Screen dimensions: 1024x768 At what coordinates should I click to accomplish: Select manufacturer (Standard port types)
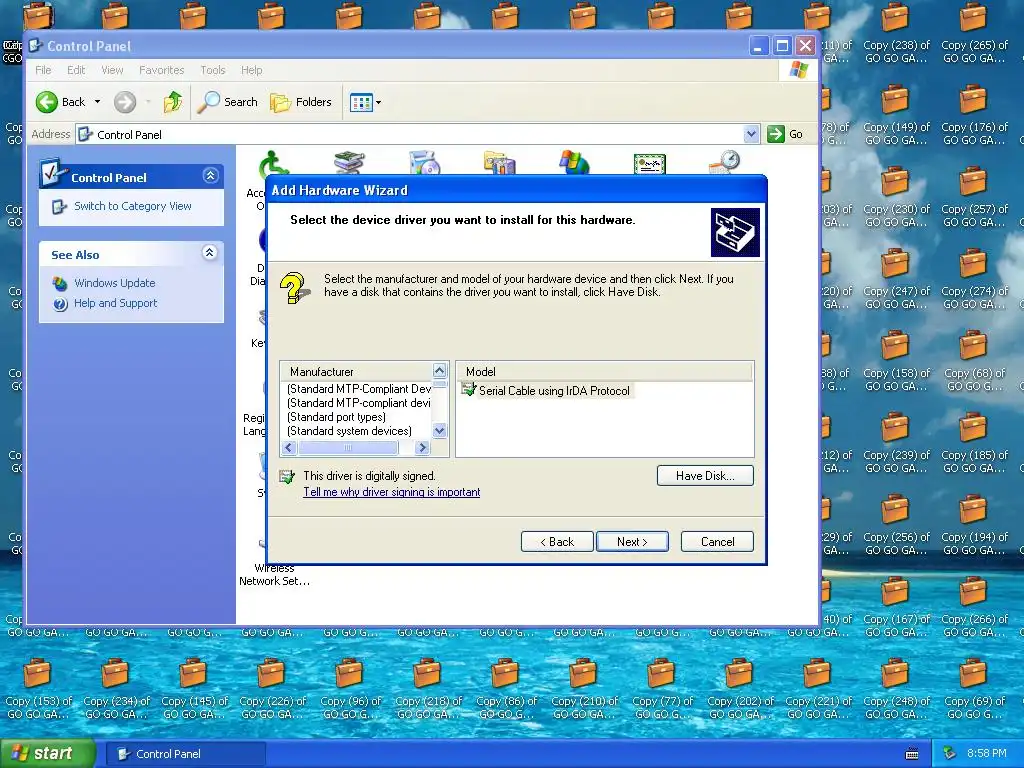[336, 417]
